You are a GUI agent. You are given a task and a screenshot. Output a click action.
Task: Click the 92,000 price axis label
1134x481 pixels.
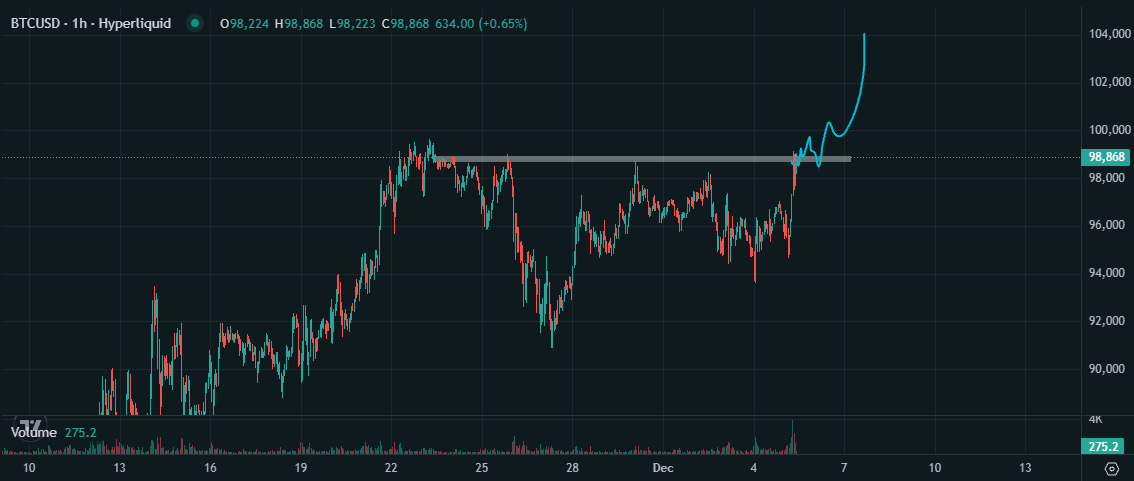[1108, 321]
